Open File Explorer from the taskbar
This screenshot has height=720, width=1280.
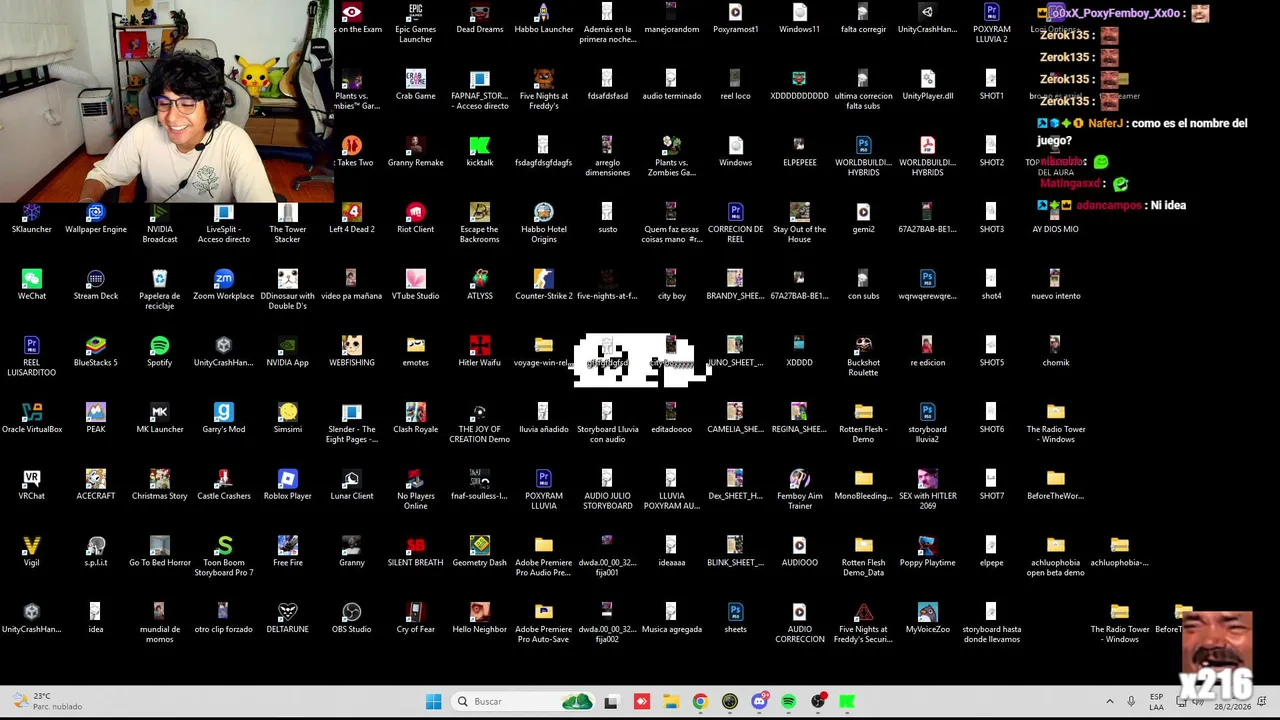click(x=671, y=702)
